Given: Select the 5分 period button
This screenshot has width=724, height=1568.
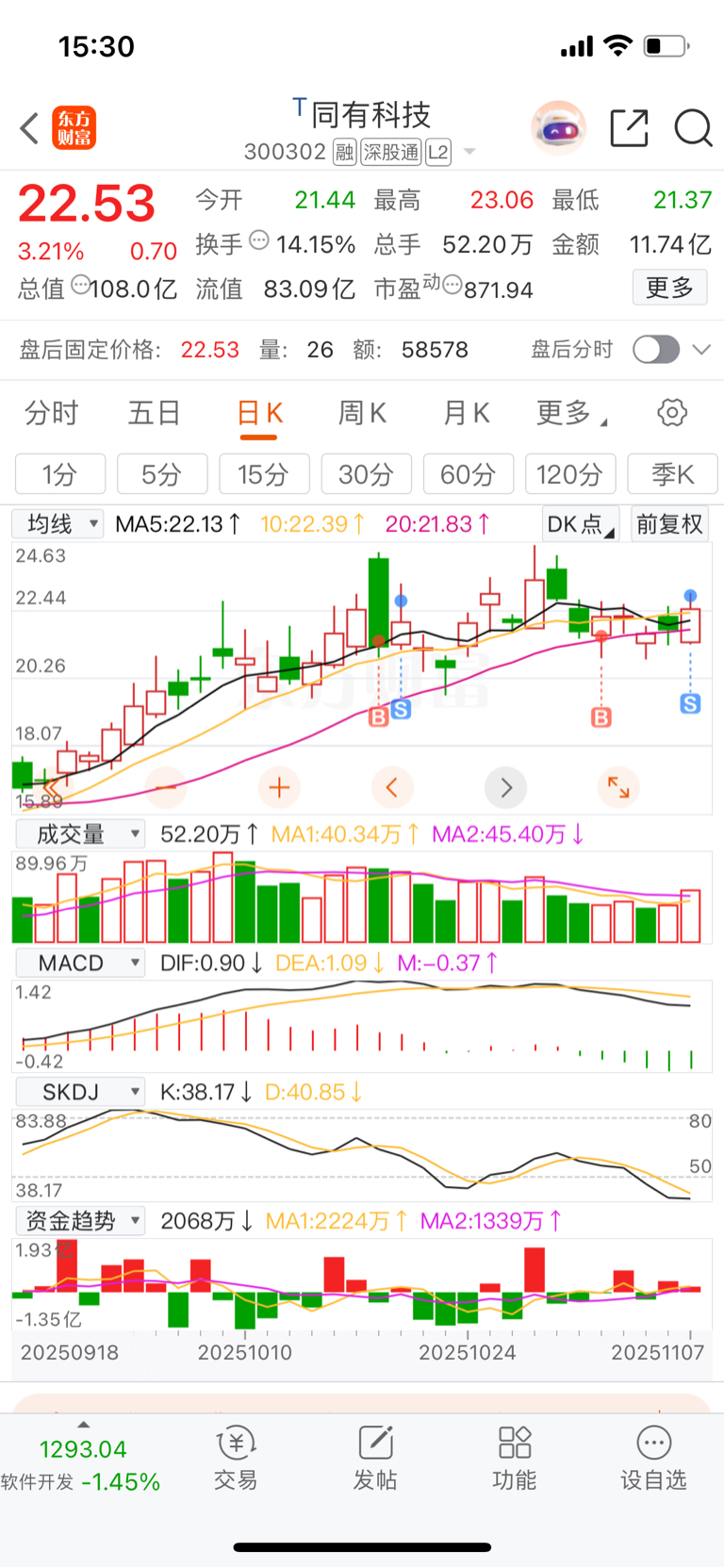Looking at the screenshot, I should click(162, 473).
